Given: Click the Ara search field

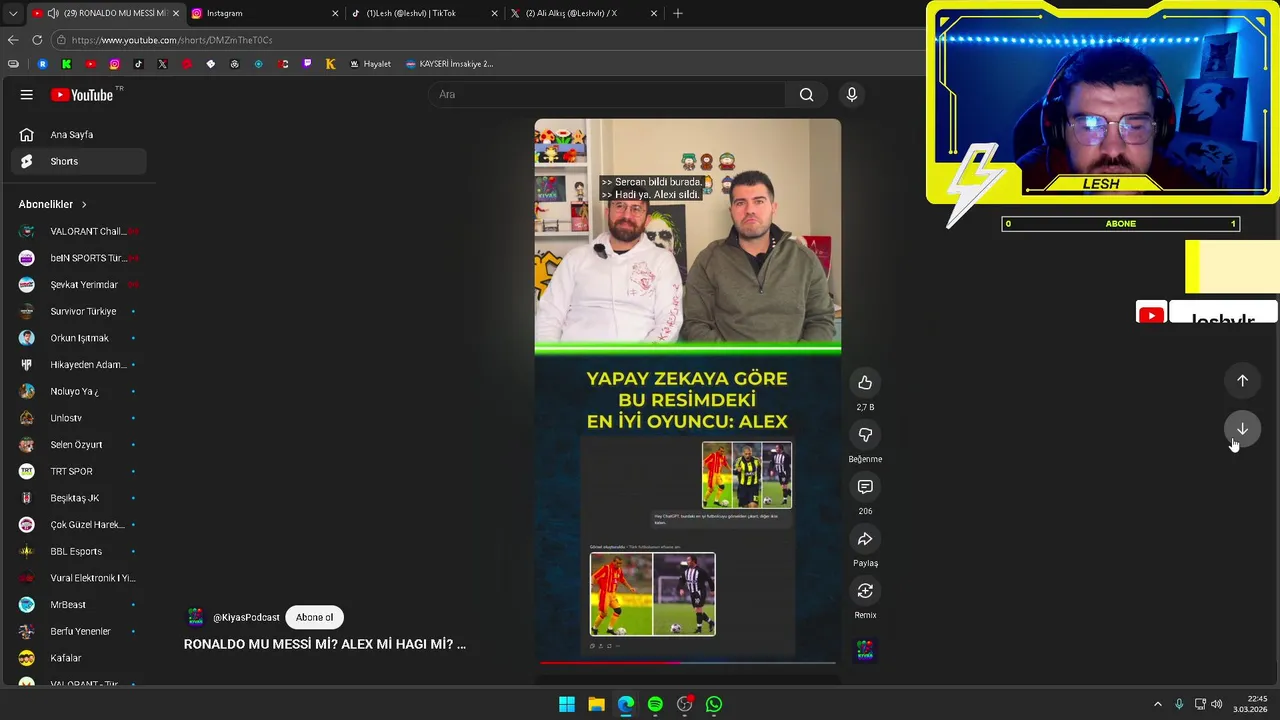Looking at the screenshot, I should click(x=608, y=94).
